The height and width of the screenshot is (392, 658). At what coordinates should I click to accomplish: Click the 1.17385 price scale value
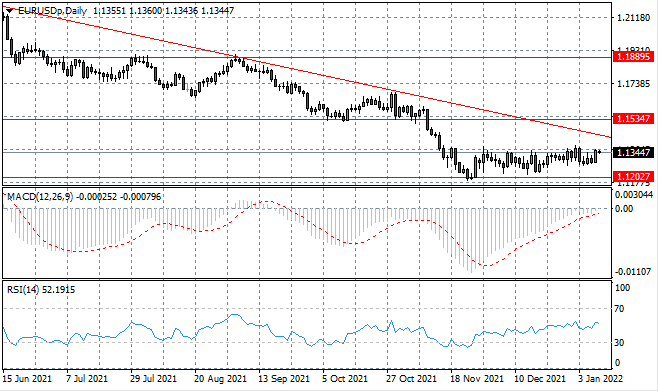point(633,84)
